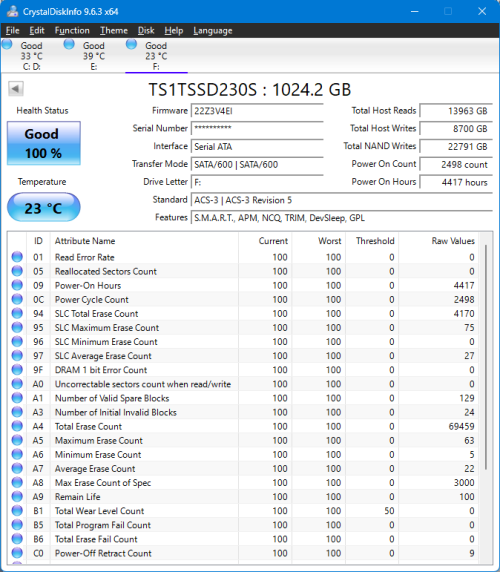This screenshot has height=572, width=500.
Task: Click the Total Host Reads value 13963 GB
Action: pos(456,111)
